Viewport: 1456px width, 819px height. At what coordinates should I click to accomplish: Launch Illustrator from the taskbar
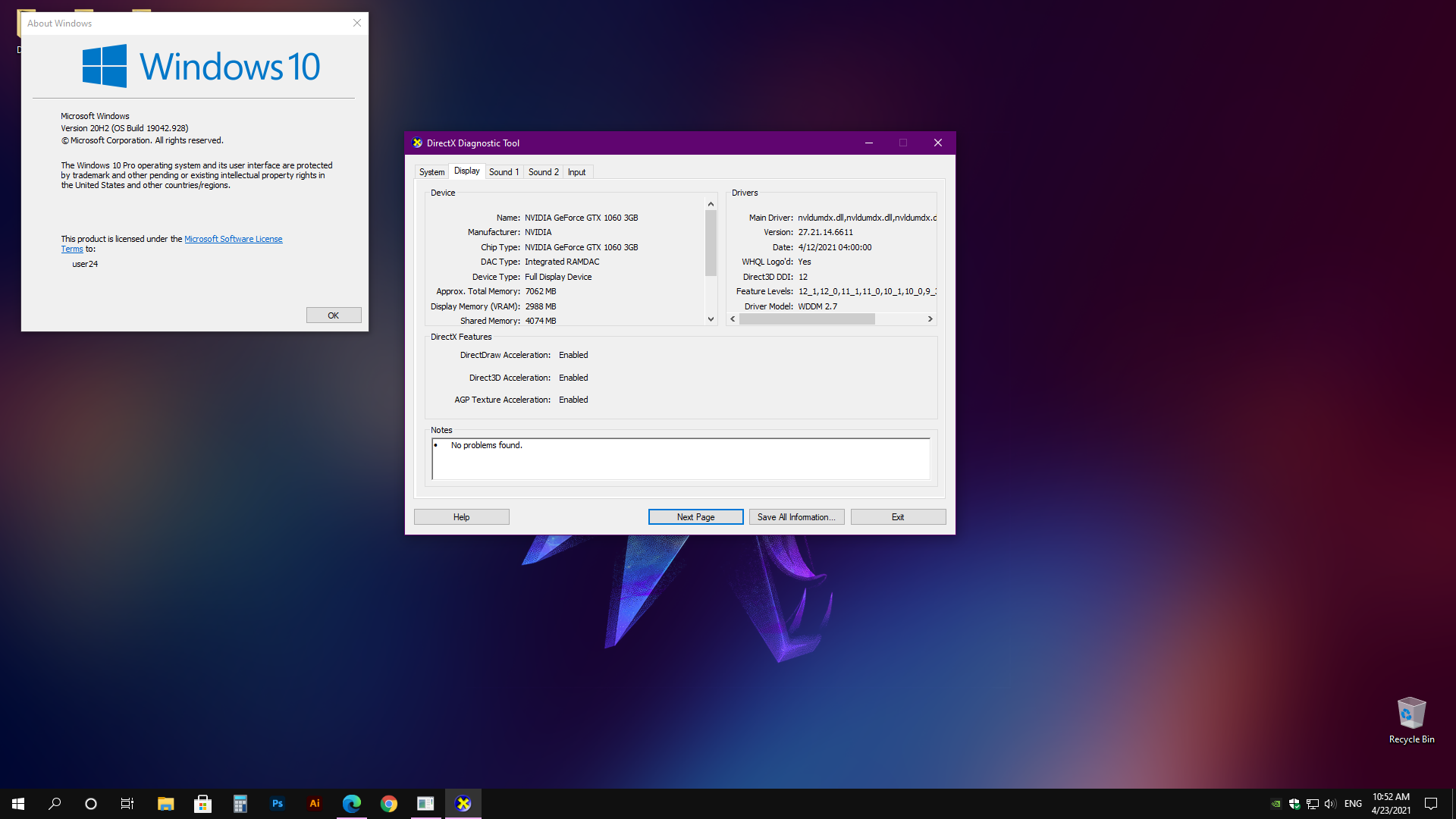(x=314, y=804)
